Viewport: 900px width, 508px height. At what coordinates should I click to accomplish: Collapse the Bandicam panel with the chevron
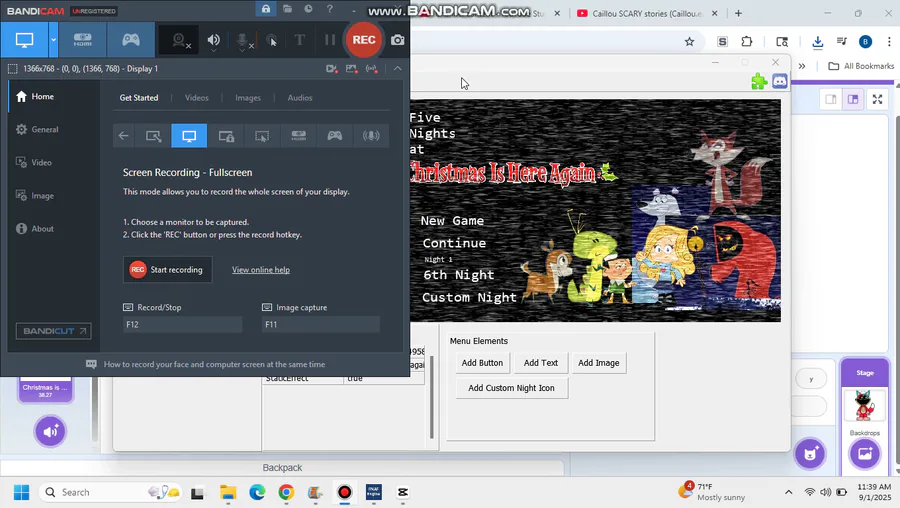(x=397, y=68)
